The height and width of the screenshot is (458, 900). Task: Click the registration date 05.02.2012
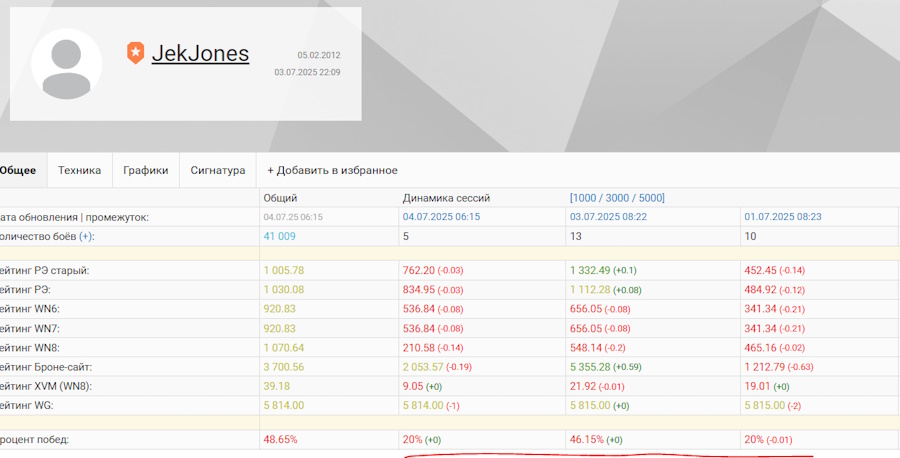(x=319, y=56)
